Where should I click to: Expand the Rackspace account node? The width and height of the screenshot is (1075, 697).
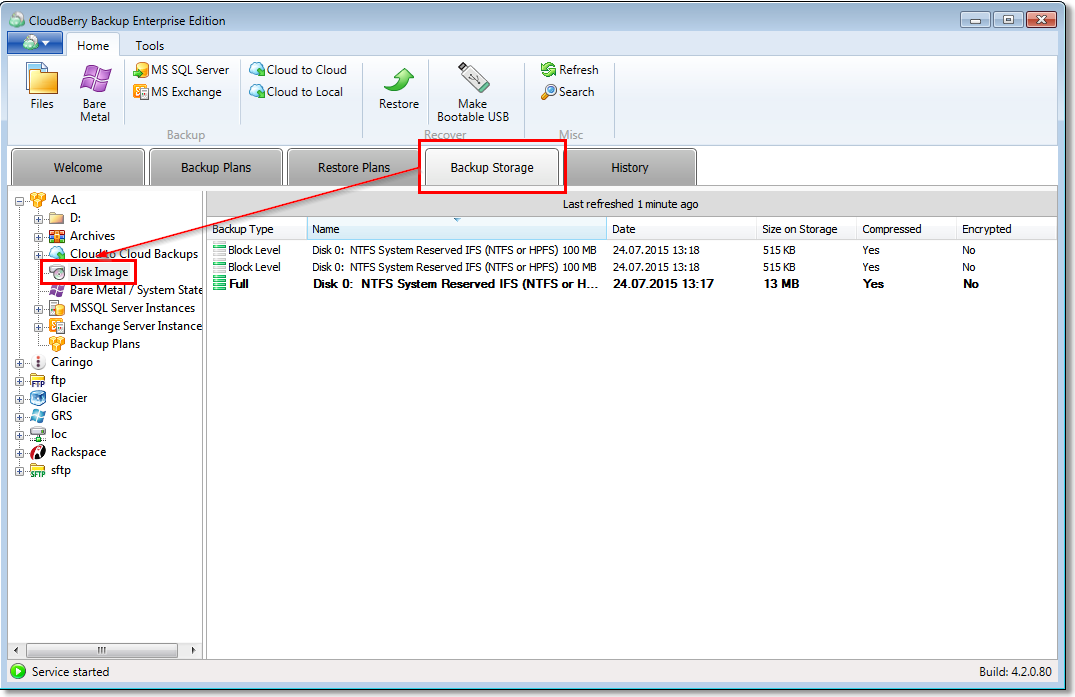[20, 453]
